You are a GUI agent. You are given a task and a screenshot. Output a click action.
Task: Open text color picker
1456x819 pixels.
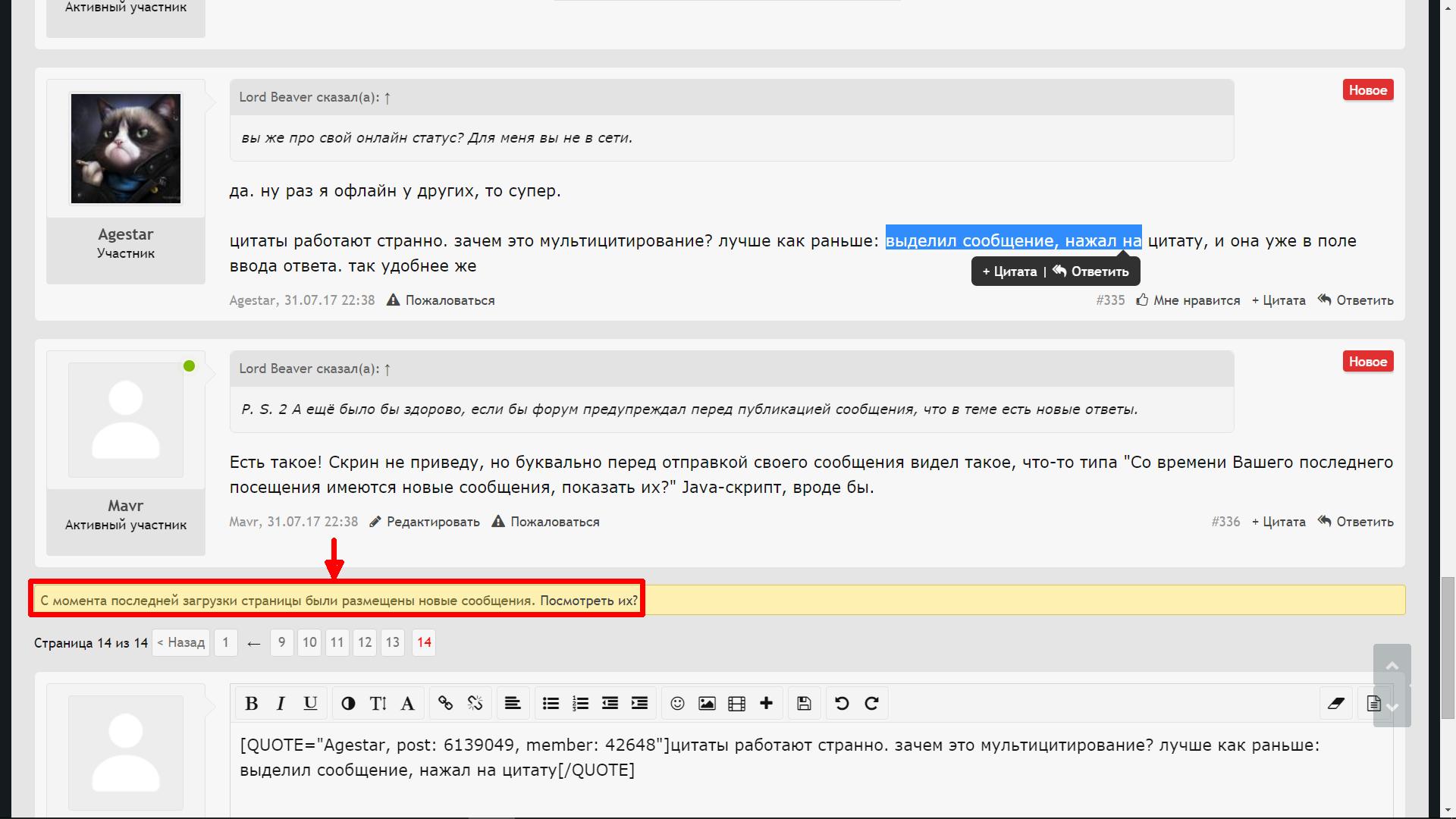[x=348, y=704]
